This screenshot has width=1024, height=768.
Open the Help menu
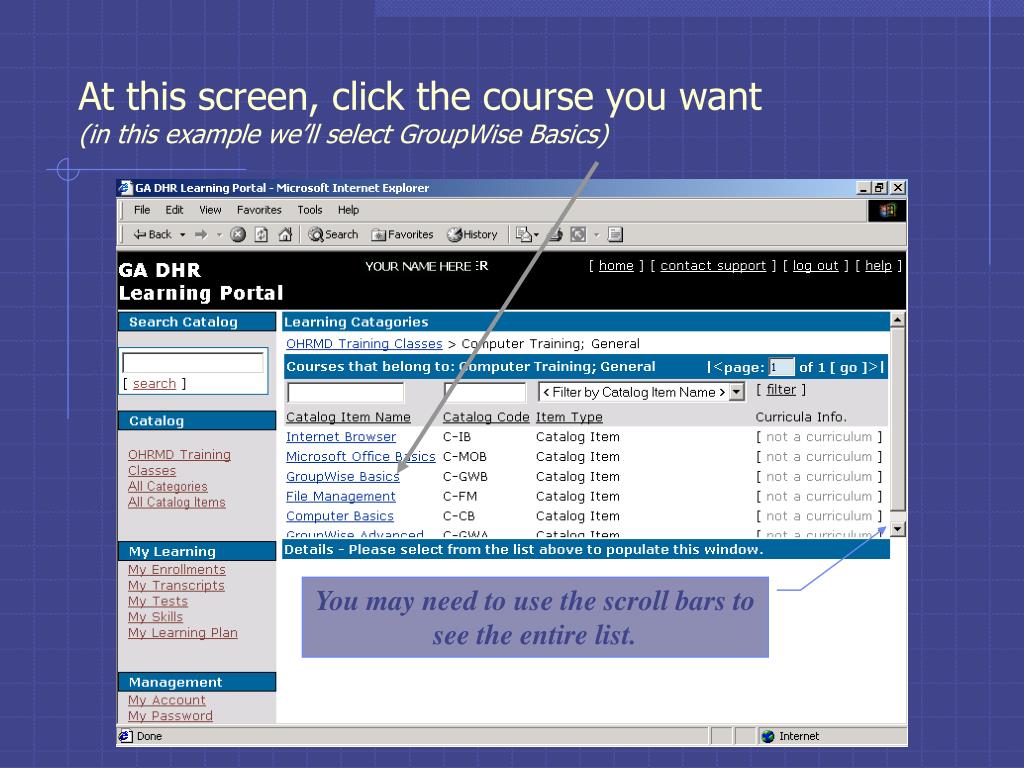click(348, 210)
